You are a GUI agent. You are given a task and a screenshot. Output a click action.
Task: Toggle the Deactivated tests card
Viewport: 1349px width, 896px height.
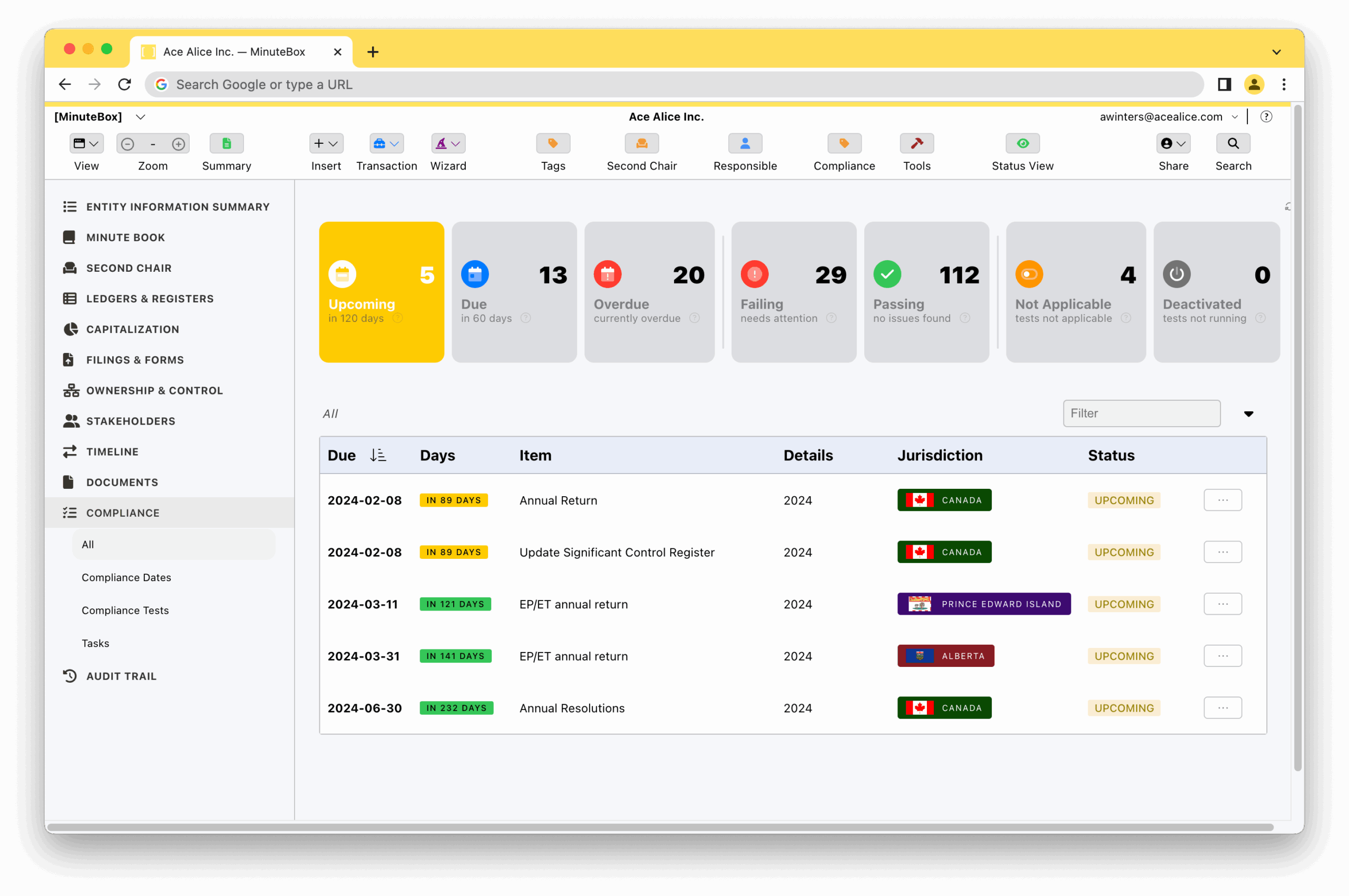pyautogui.click(x=1216, y=292)
